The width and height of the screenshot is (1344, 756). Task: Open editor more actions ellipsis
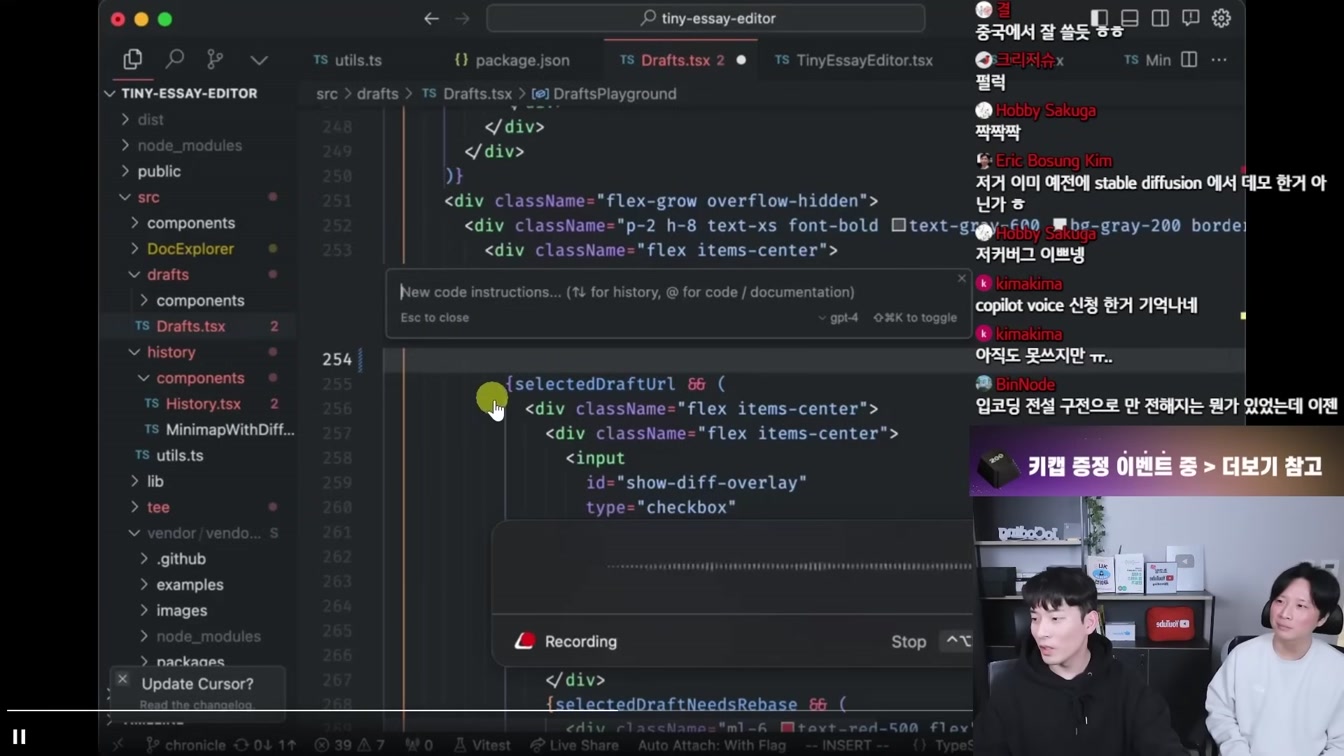(x=1219, y=60)
